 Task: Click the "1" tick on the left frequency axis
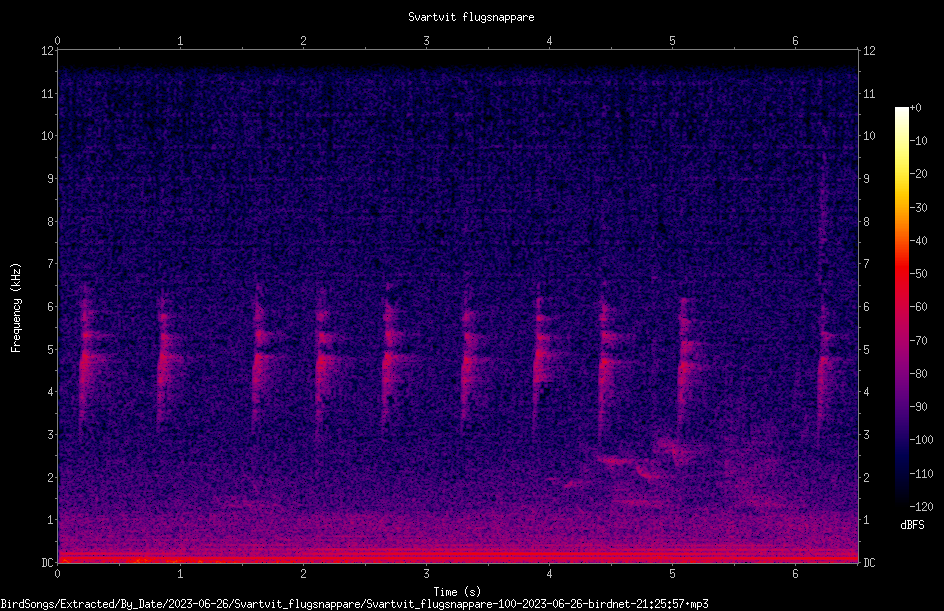50,520
